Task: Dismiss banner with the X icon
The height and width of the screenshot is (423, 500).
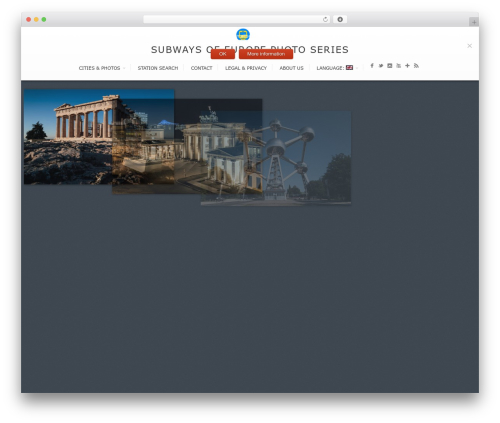Action: point(469,46)
